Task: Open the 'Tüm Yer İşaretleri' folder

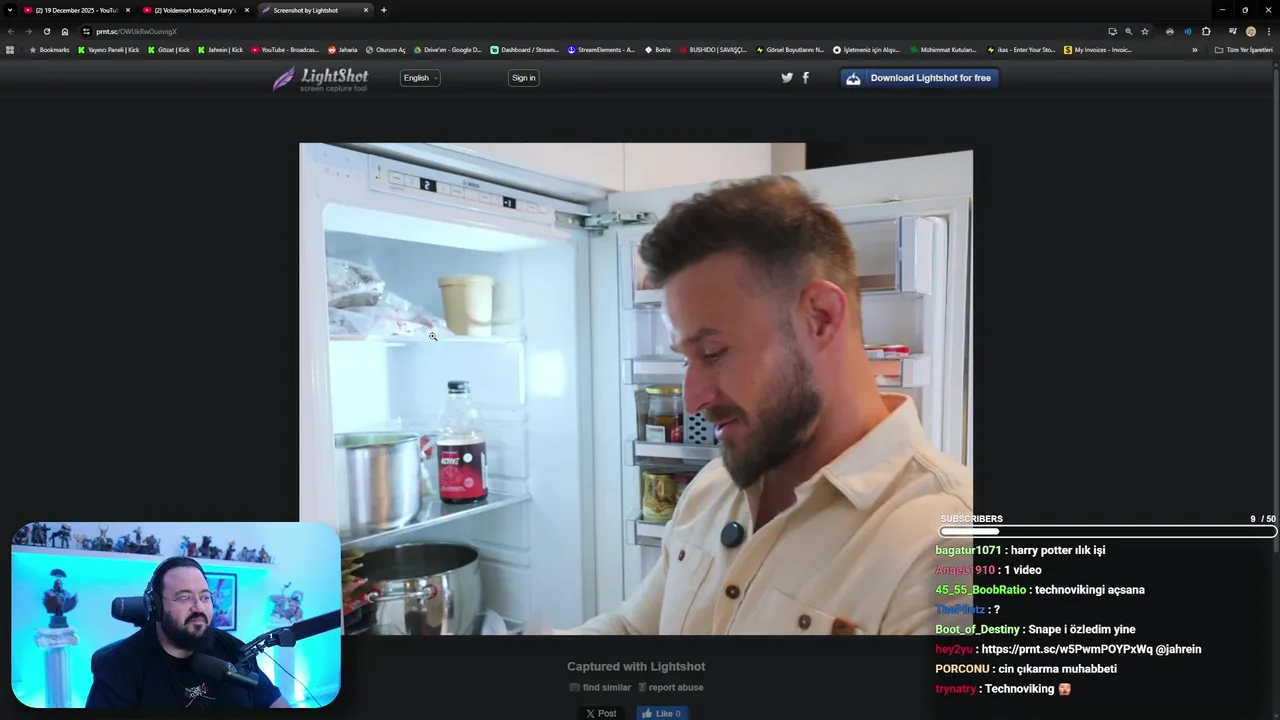Action: coord(1244,49)
